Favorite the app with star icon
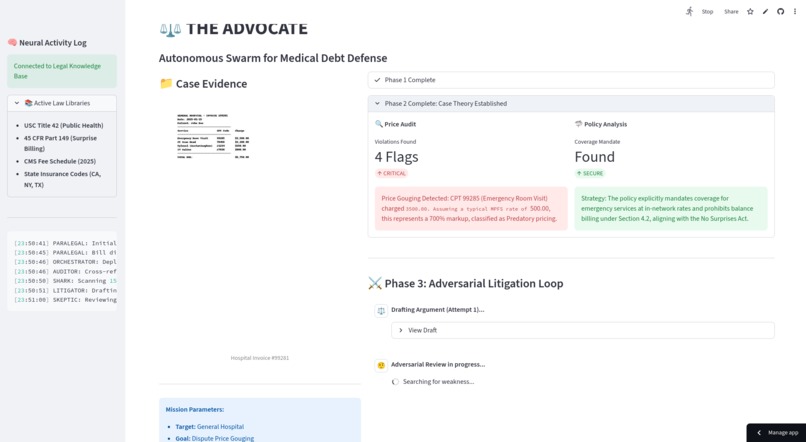This screenshot has width=806, height=442. (x=750, y=11)
